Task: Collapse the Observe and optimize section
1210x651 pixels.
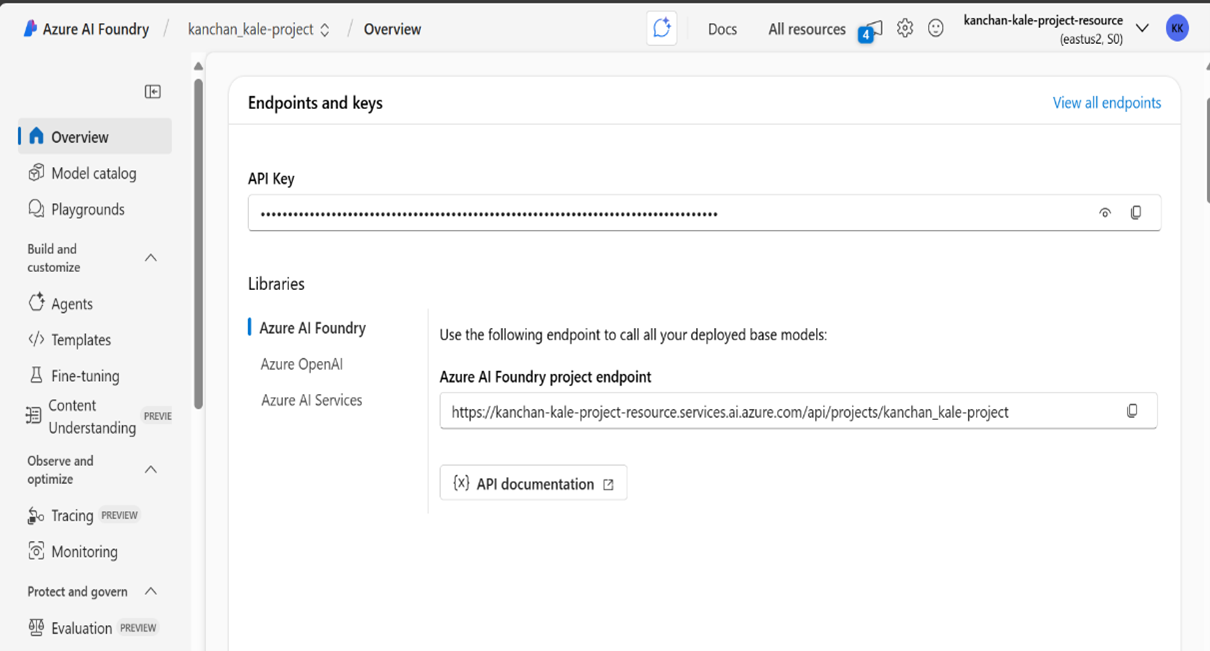Action: click(150, 469)
